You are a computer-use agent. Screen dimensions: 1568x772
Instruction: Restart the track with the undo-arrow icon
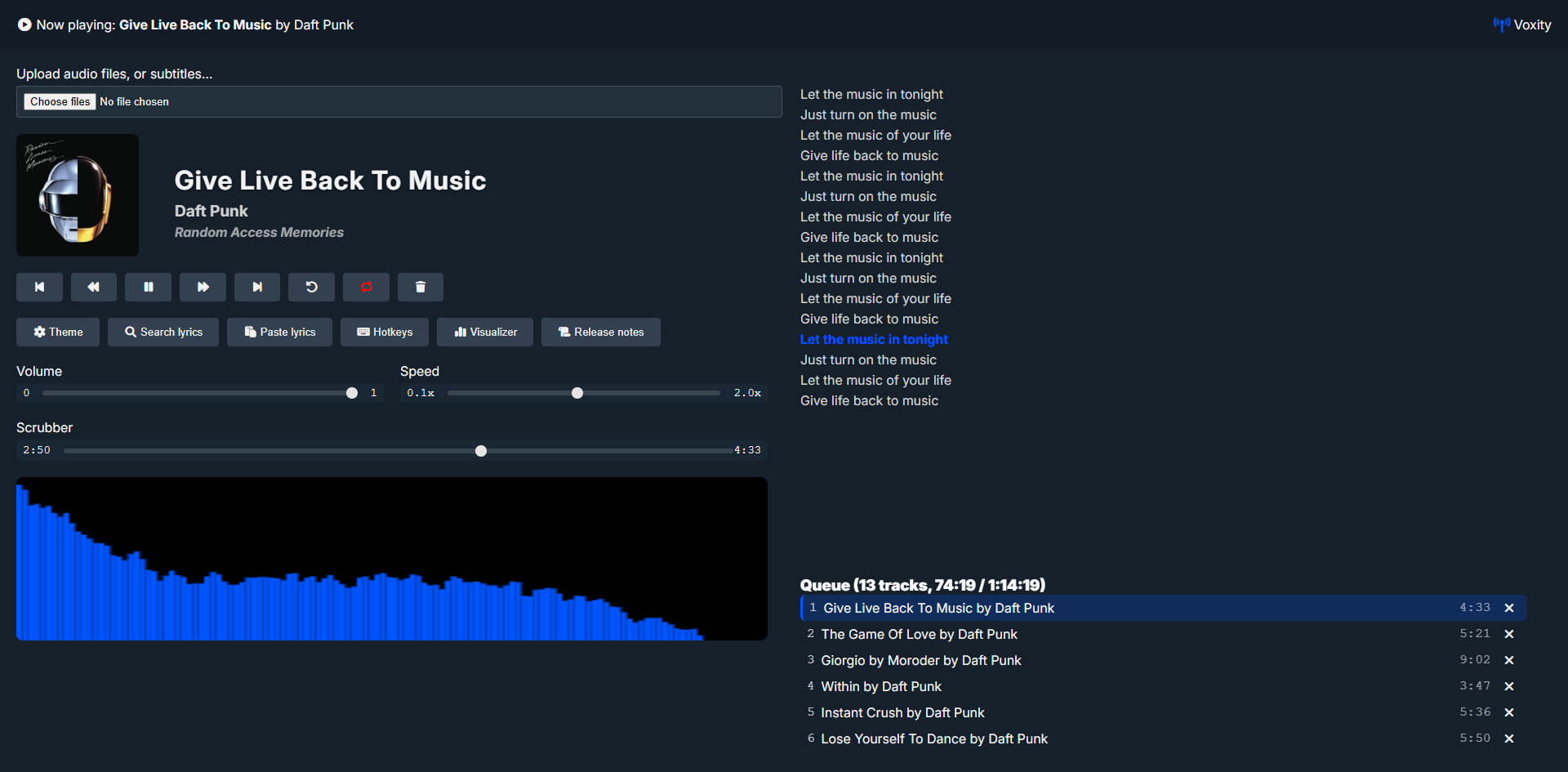(311, 287)
